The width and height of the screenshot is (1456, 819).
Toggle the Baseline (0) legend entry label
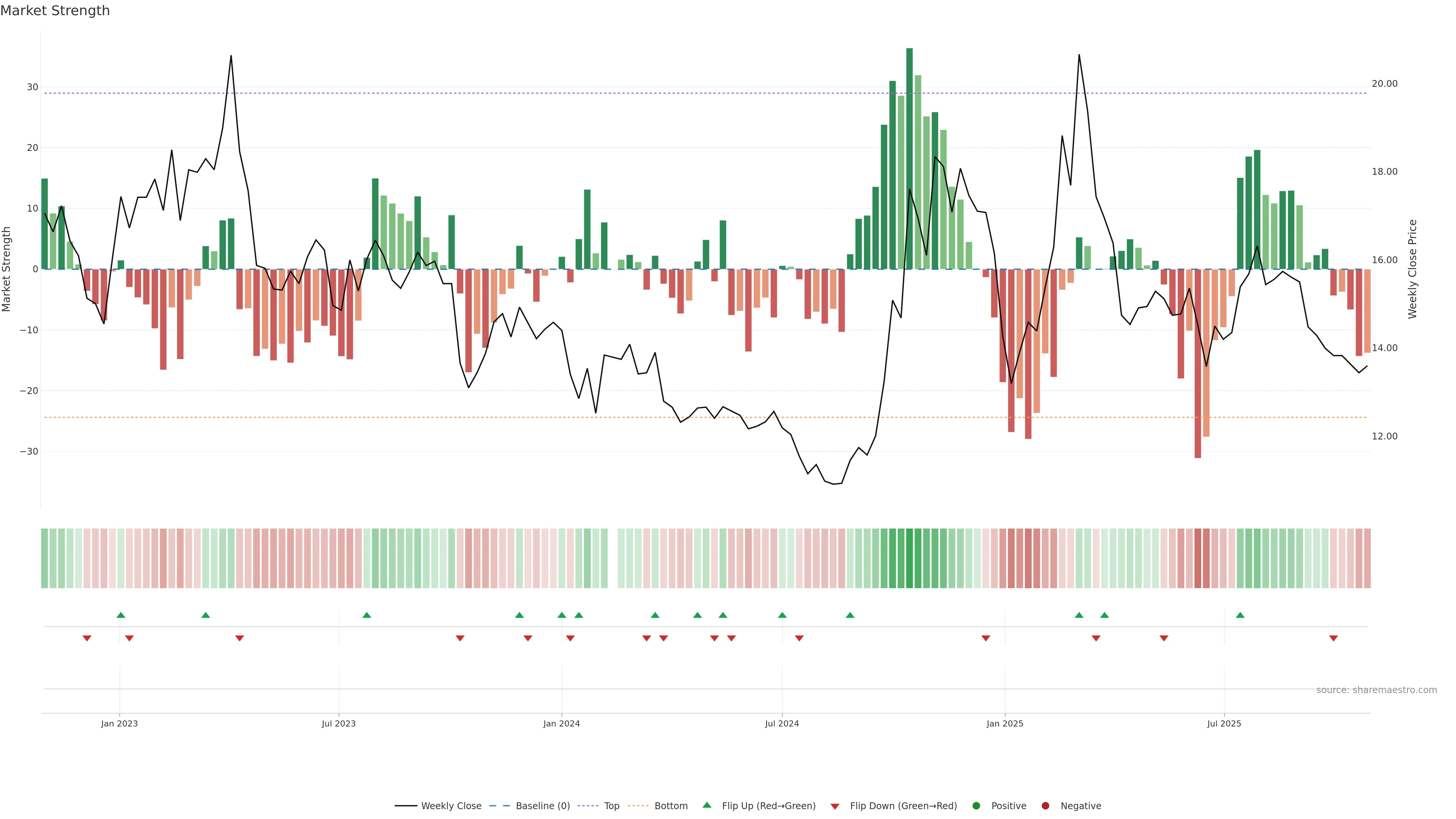pos(543,806)
